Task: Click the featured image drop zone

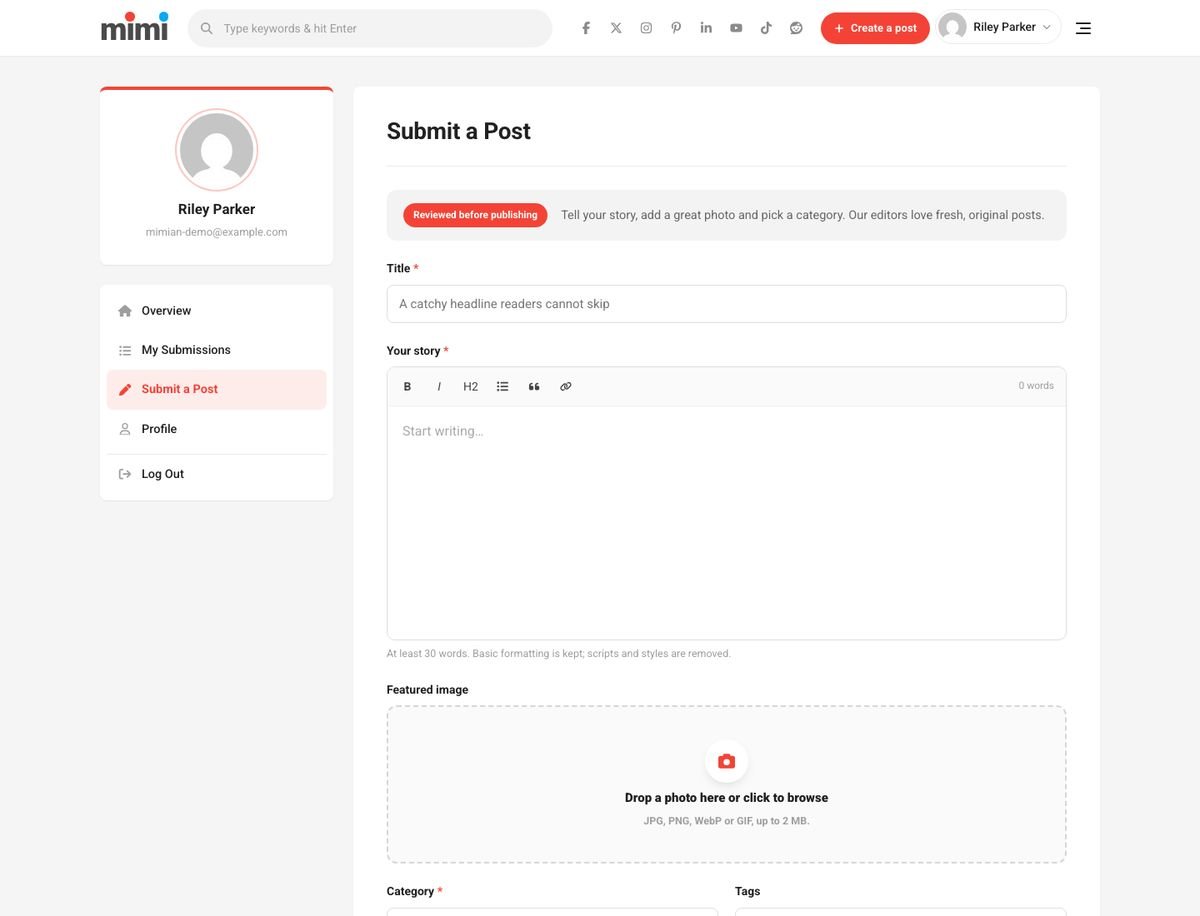Action: click(x=726, y=785)
